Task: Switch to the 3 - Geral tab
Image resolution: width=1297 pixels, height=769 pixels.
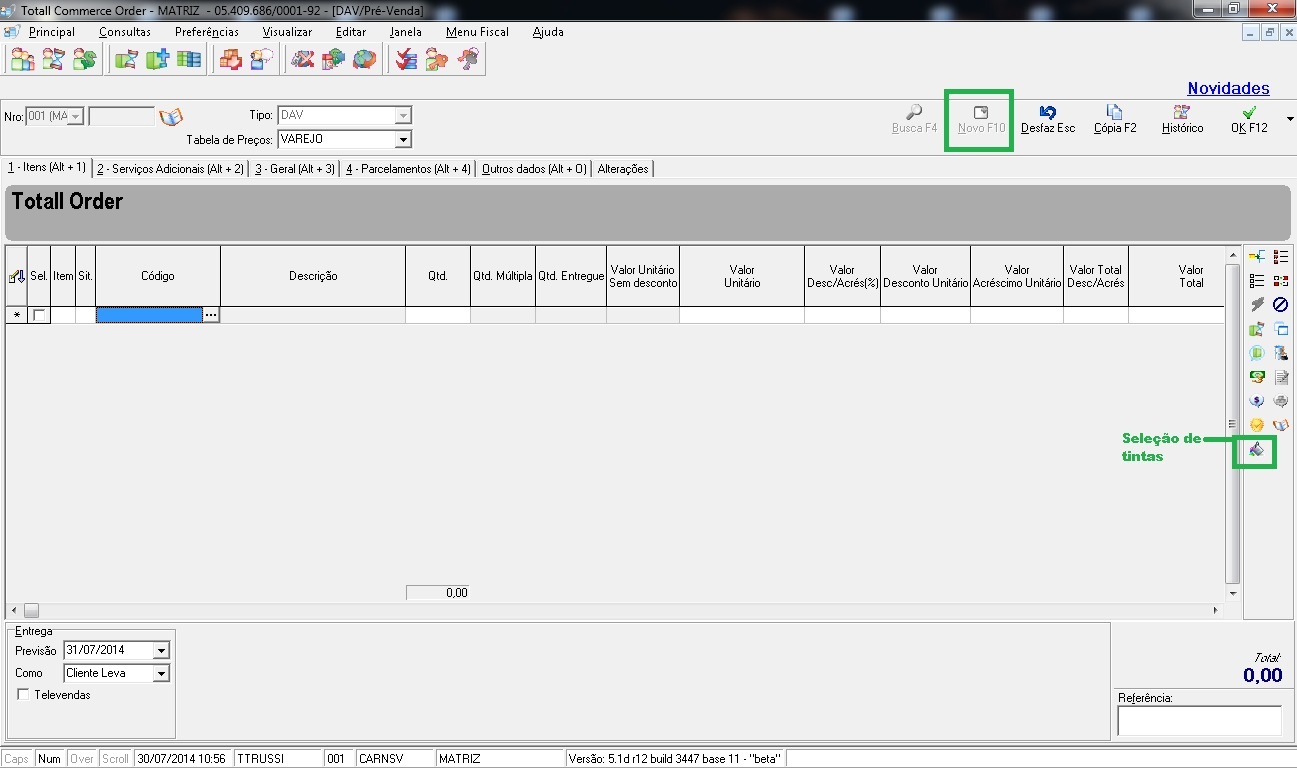Action: 294,169
